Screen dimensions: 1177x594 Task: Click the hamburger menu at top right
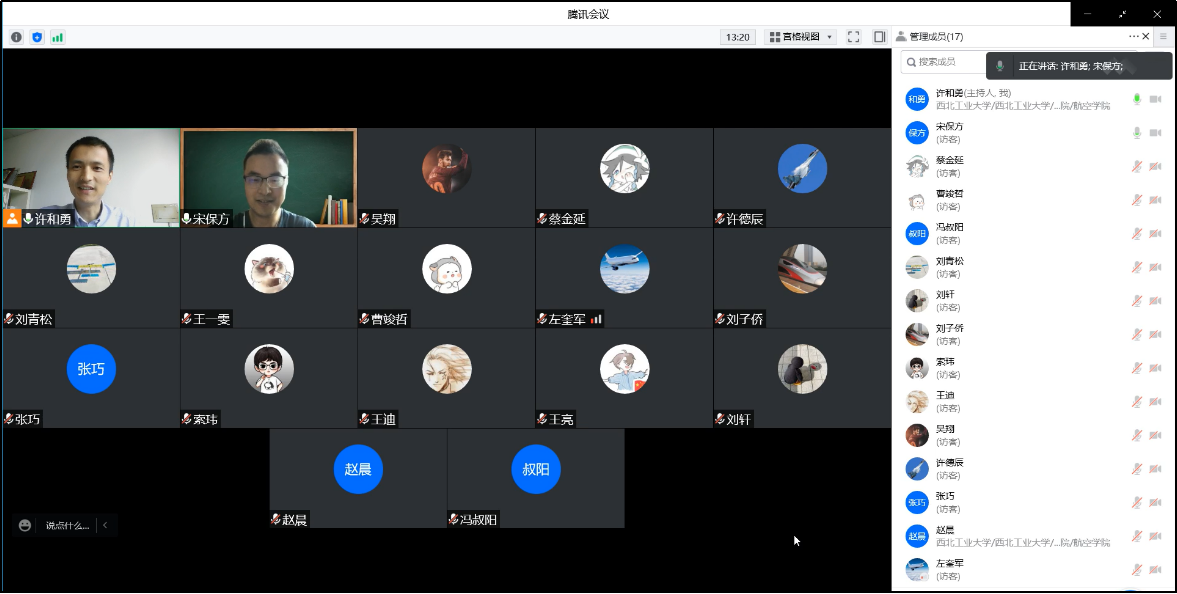coord(1163,37)
